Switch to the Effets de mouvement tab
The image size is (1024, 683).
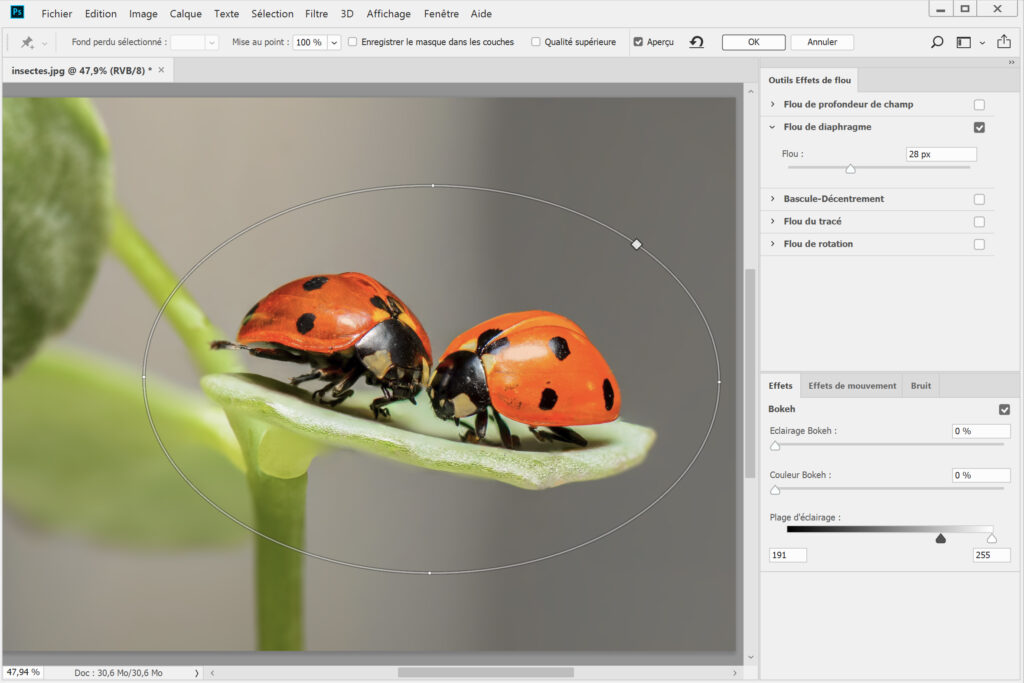[852, 386]
